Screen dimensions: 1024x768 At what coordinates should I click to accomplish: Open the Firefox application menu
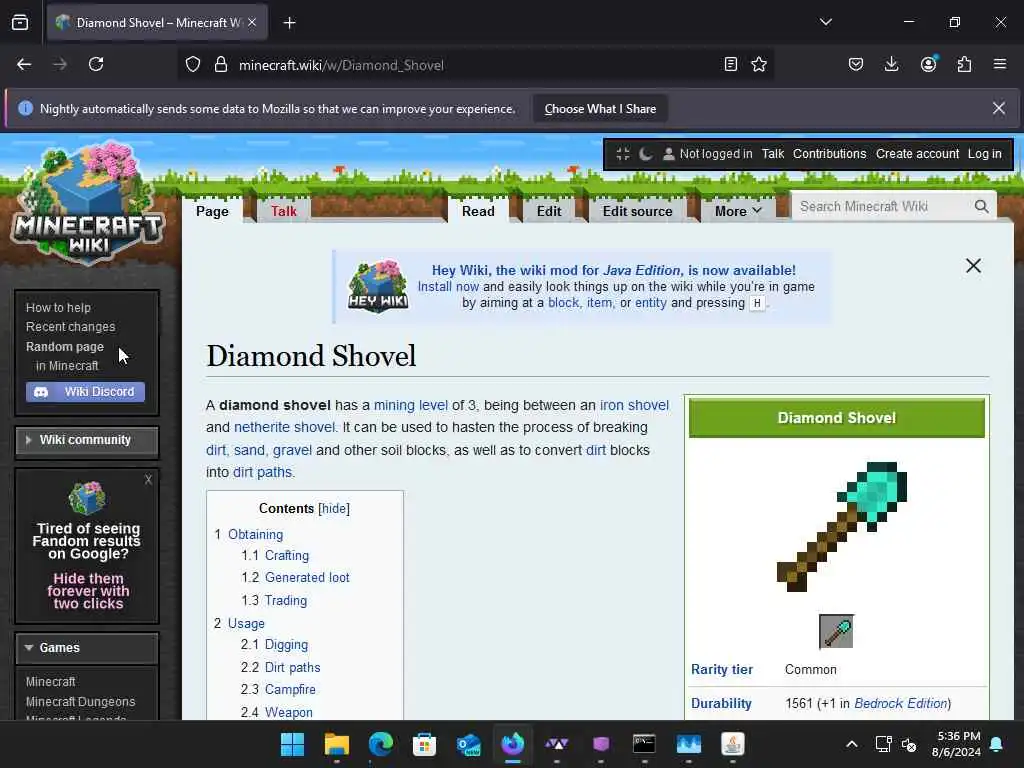coord(1000,64)
